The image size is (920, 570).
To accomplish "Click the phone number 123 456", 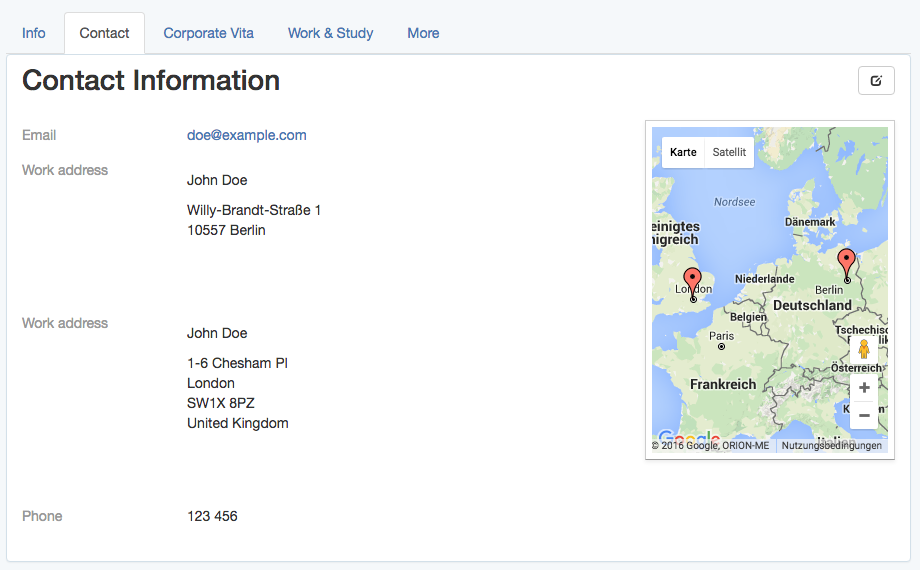I will (x=212, y=516).
